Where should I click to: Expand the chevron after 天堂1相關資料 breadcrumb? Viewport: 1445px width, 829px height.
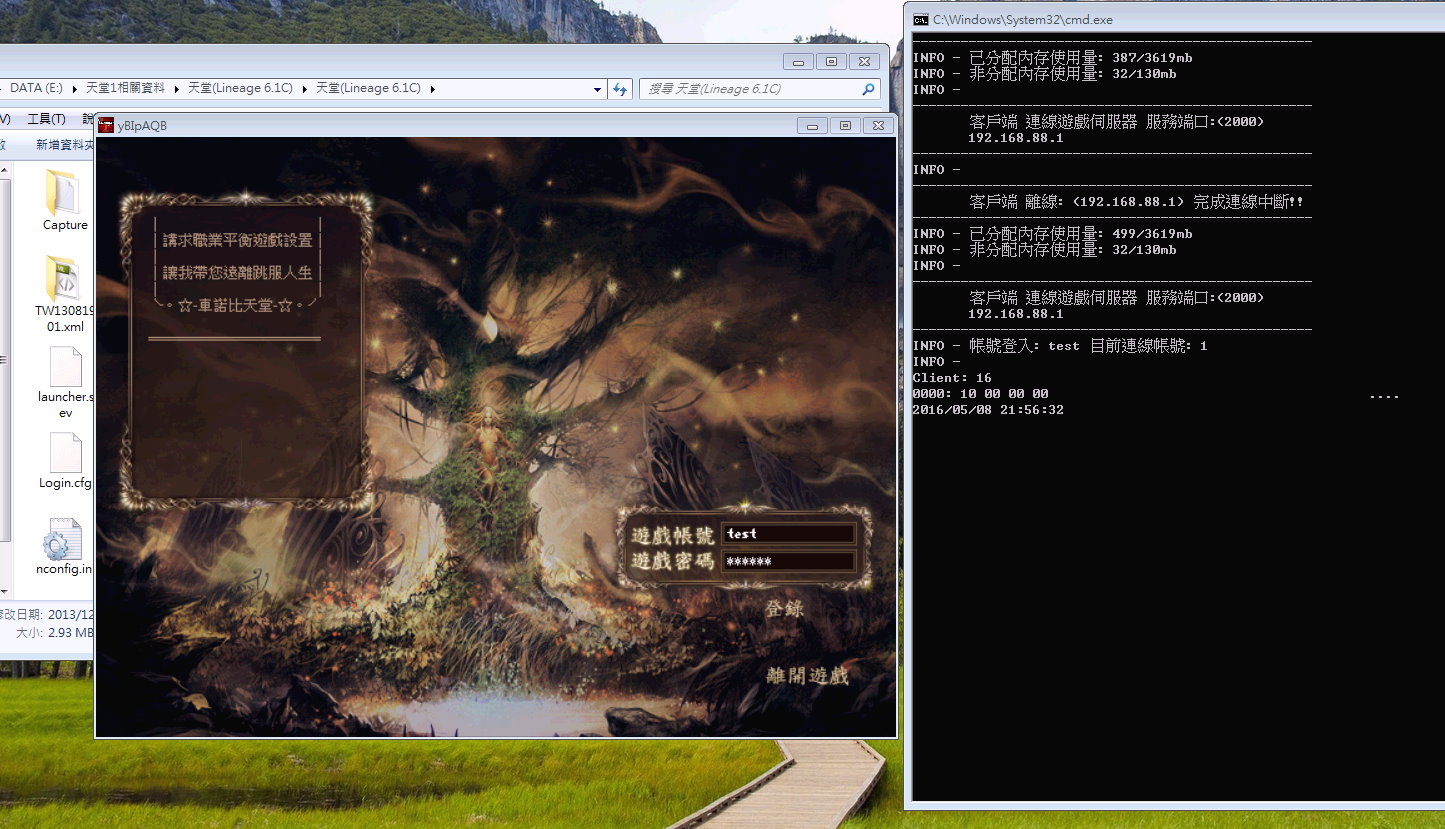tap(176, 89)
